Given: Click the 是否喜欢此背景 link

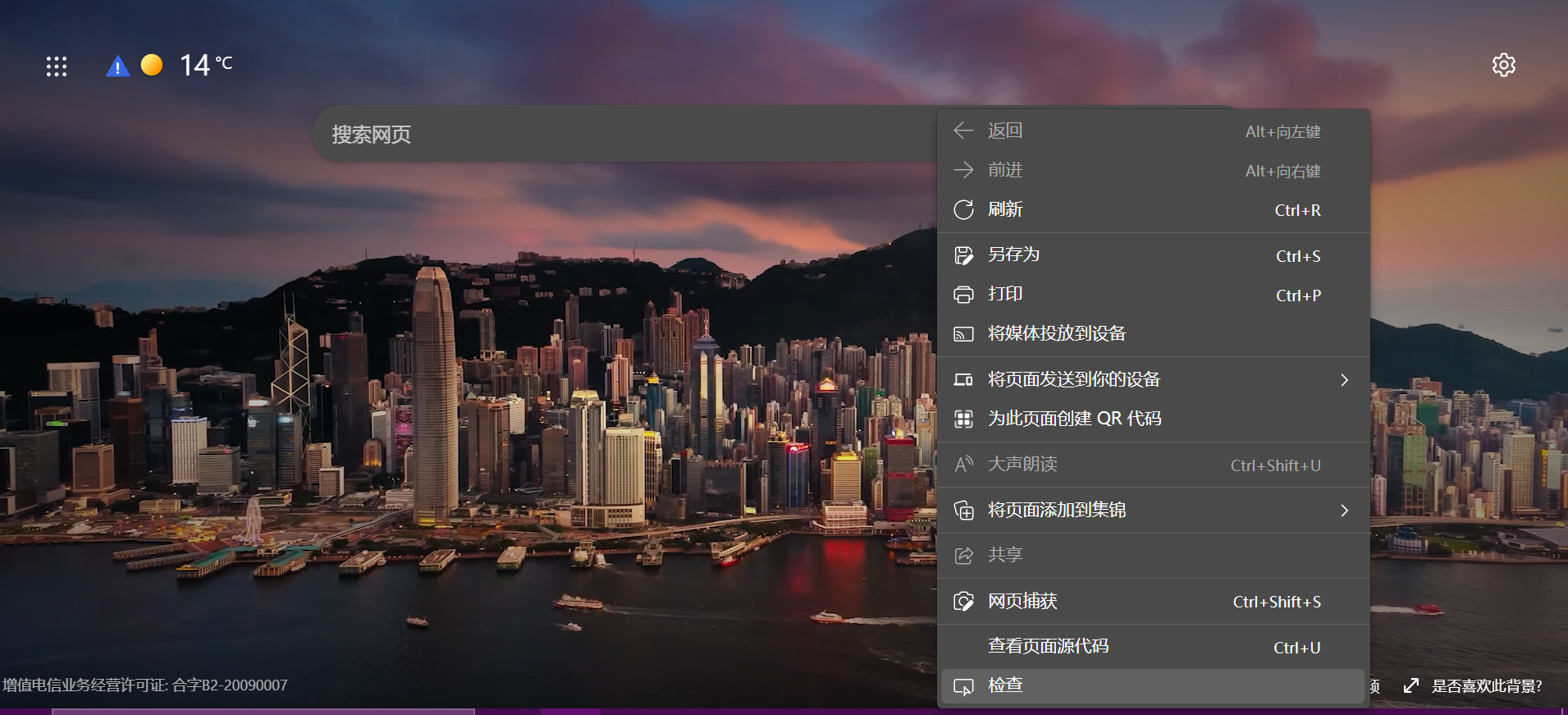Looking at the screenshot, I should point(1486,686).
